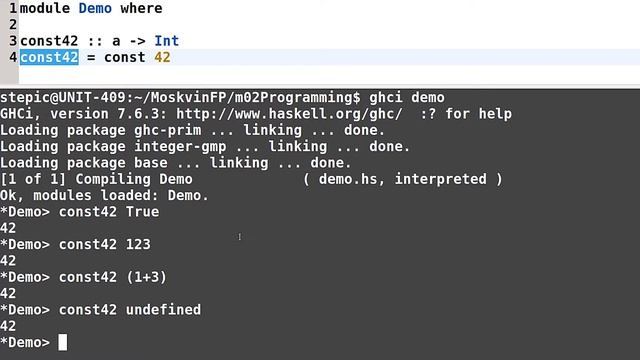Click the highlighted const42 on line 4
640x360 pixels.
point(49,57)
